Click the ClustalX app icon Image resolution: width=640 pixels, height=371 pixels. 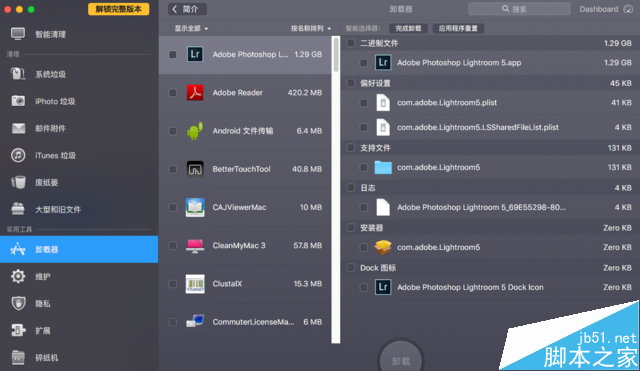pyautogui.click(x=195, y=284)
